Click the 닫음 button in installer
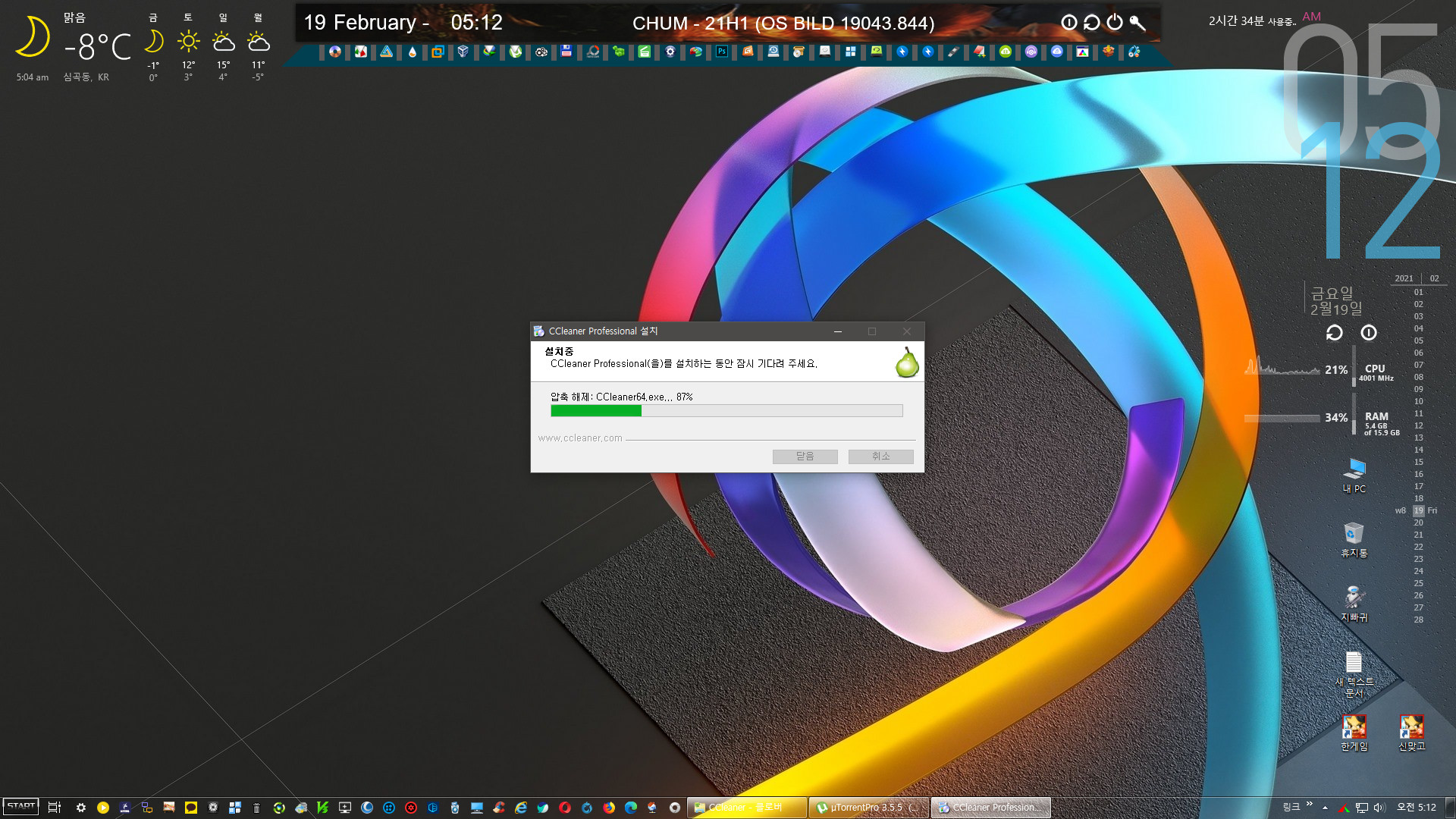Screen dimensions: 1456x819 (805, 457)
